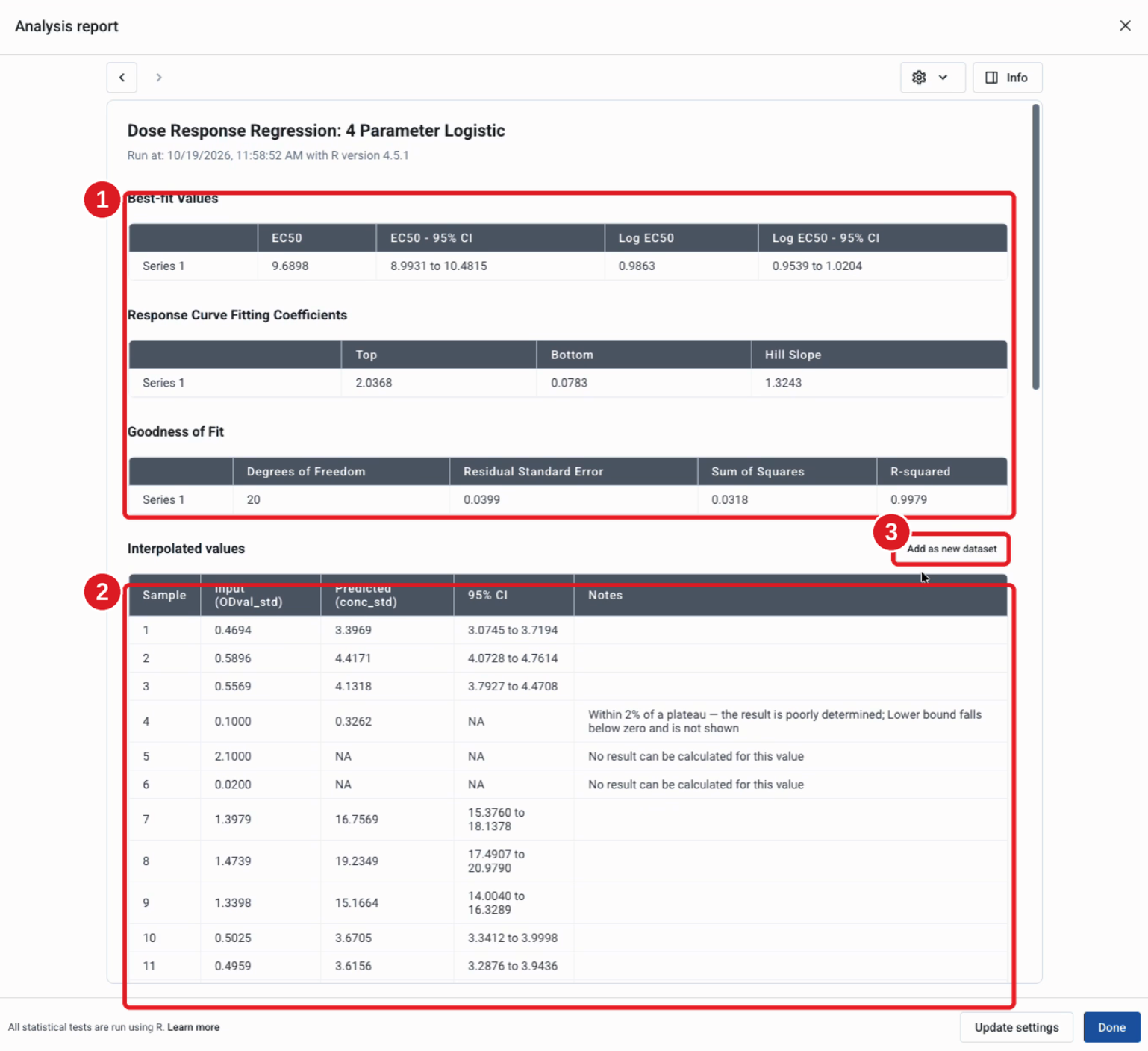This screenshot has height=1051, width=1148.
Task: Close the Analysis report dialog
Action: tap(1125, 26)
